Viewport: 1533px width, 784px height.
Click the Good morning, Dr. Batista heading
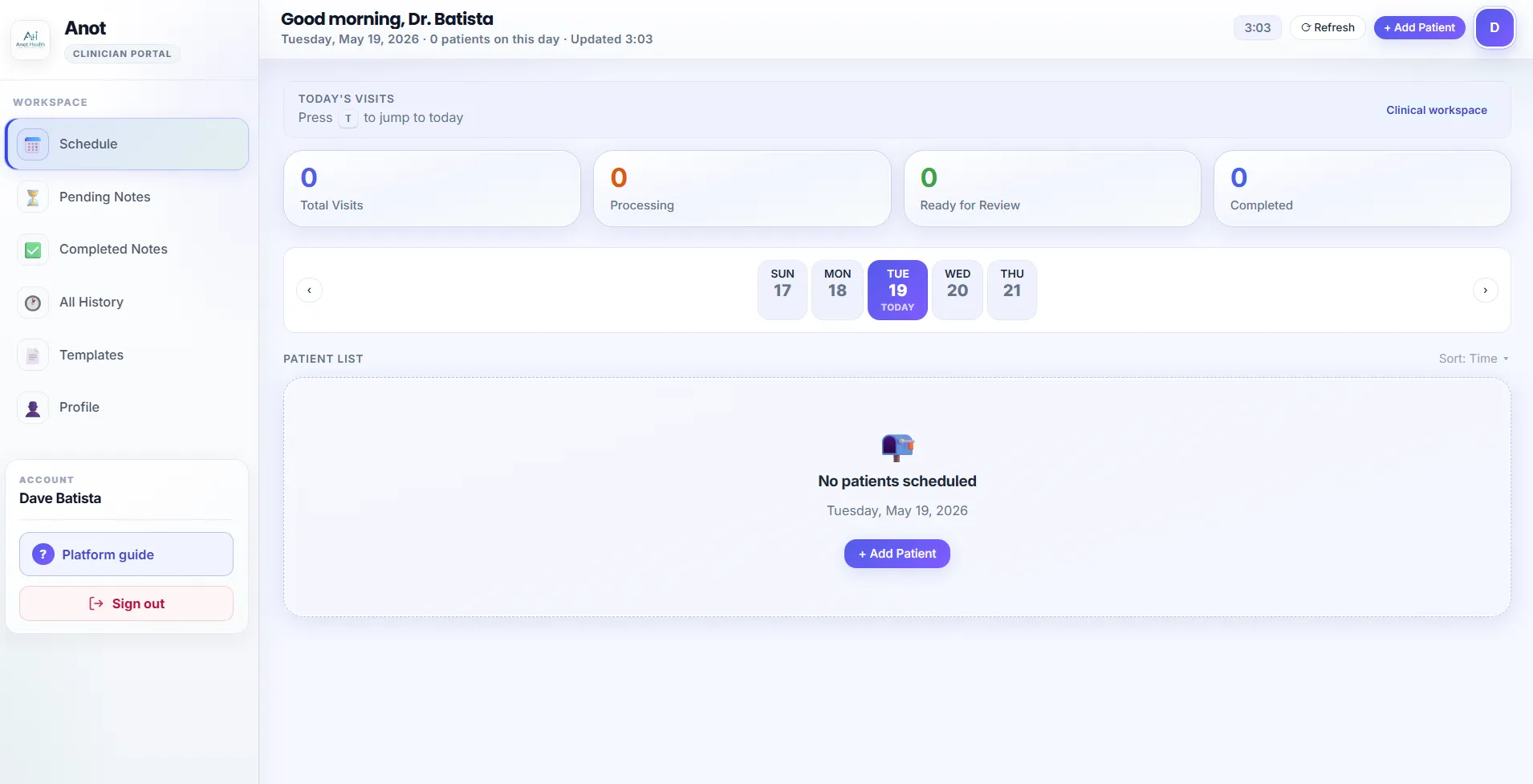pos(387,18)
